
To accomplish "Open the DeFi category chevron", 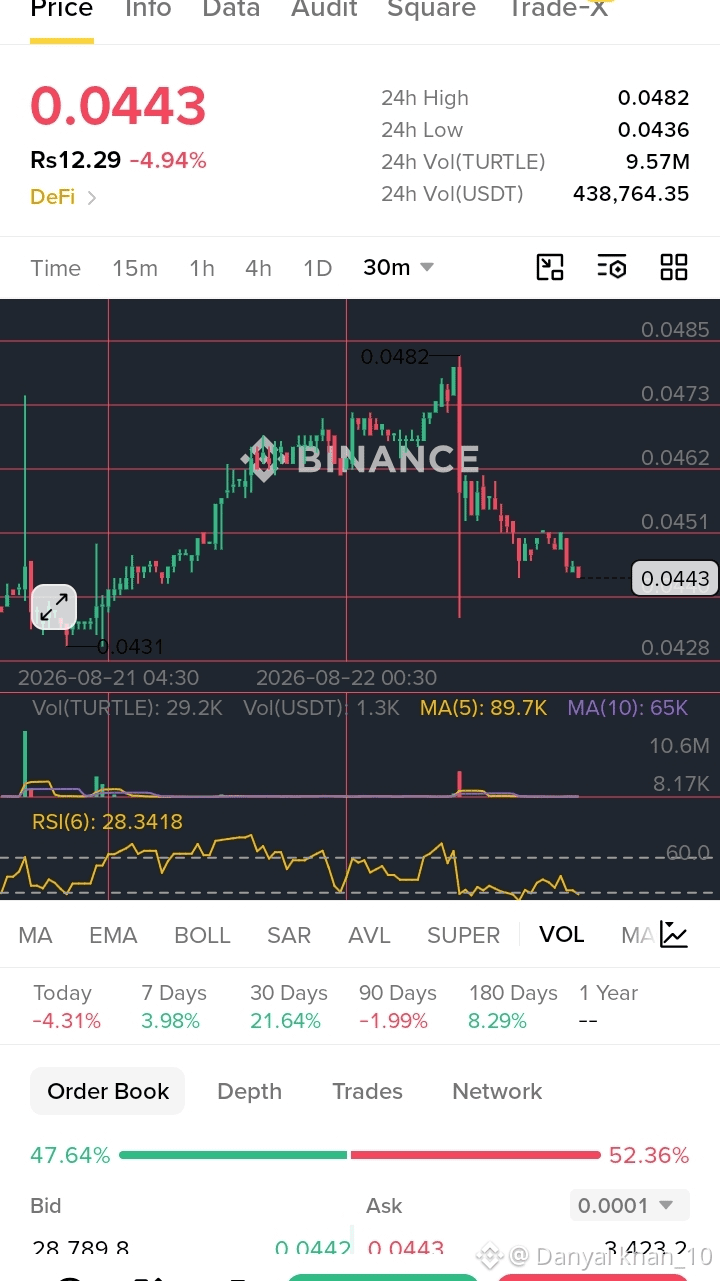I will coord(92,198).
